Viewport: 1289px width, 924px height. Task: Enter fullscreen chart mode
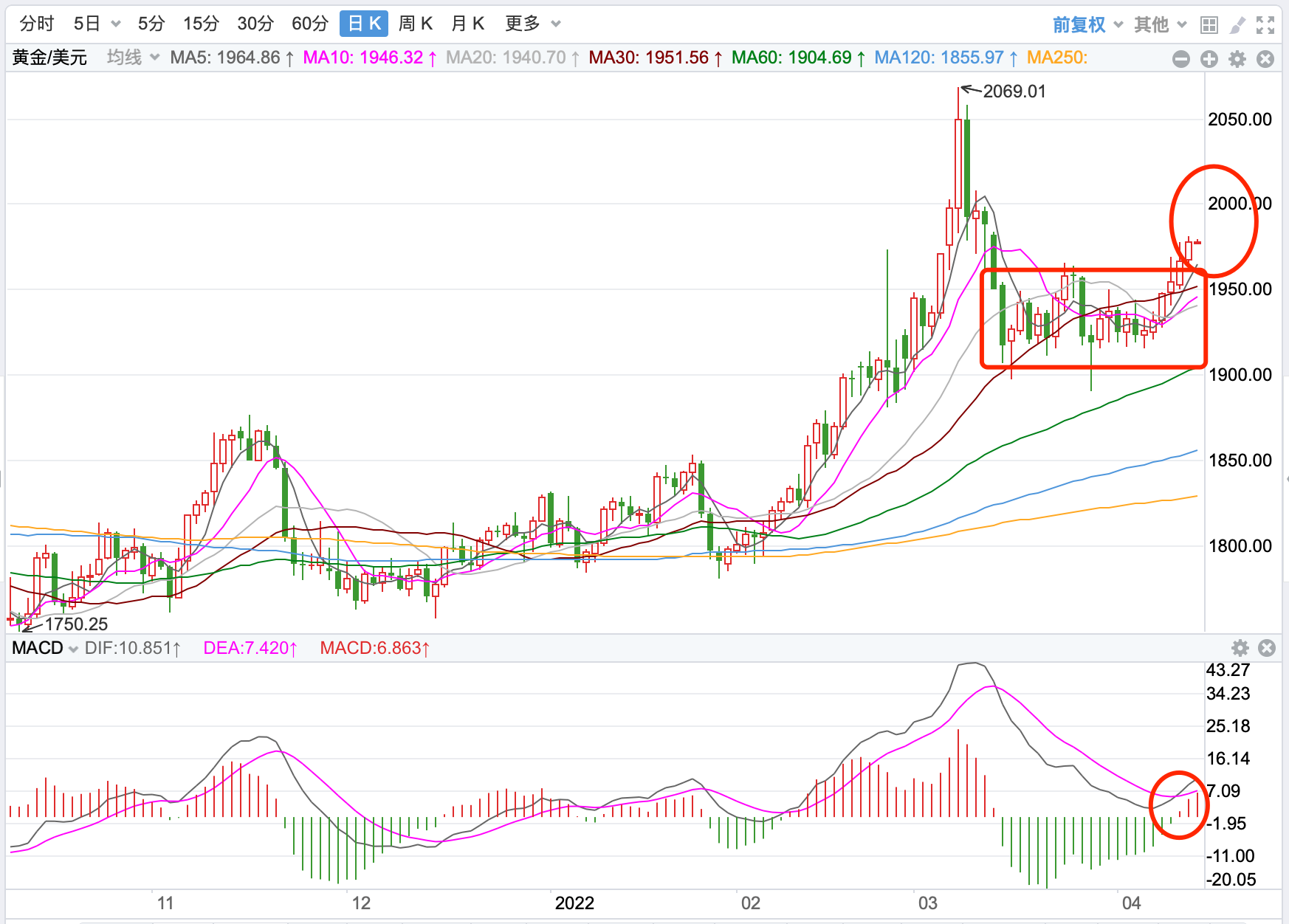(1265, 25)
